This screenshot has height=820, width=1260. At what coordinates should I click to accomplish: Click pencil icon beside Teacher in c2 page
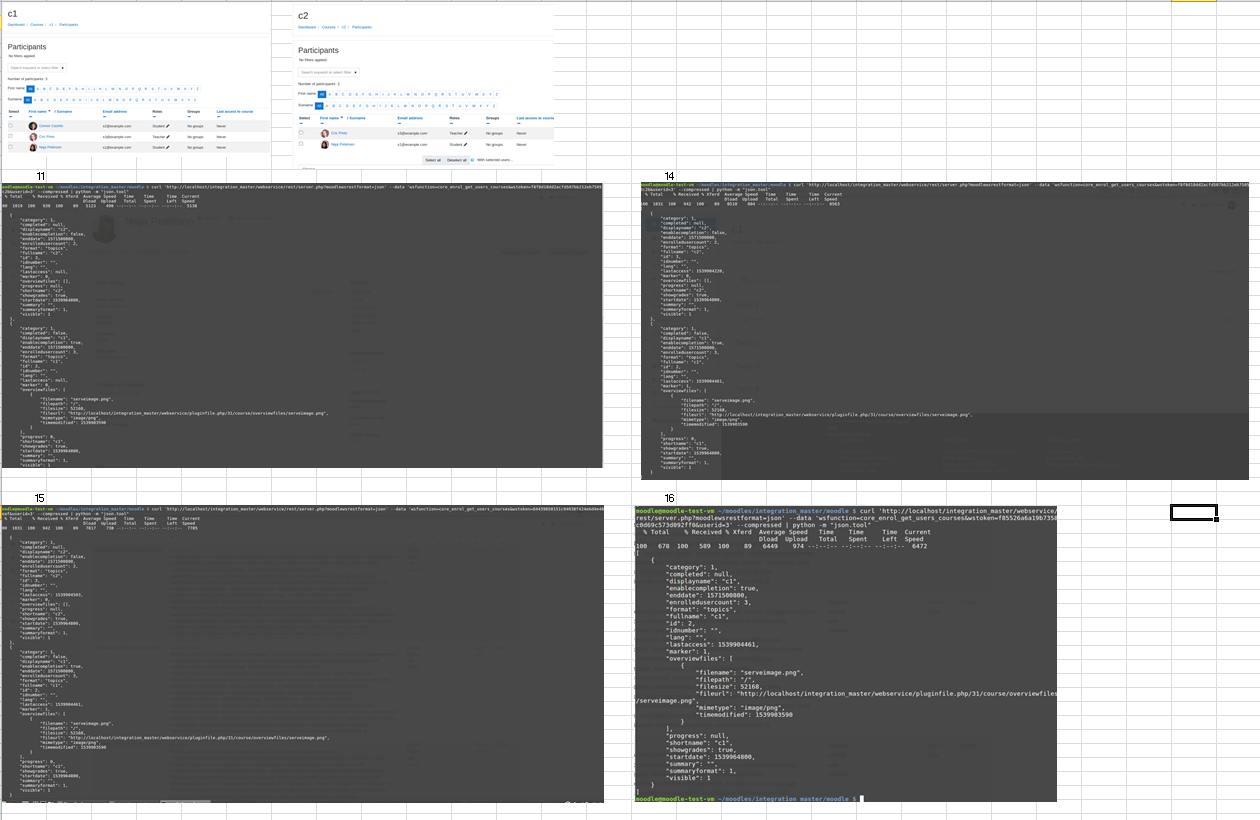(466, 133)
